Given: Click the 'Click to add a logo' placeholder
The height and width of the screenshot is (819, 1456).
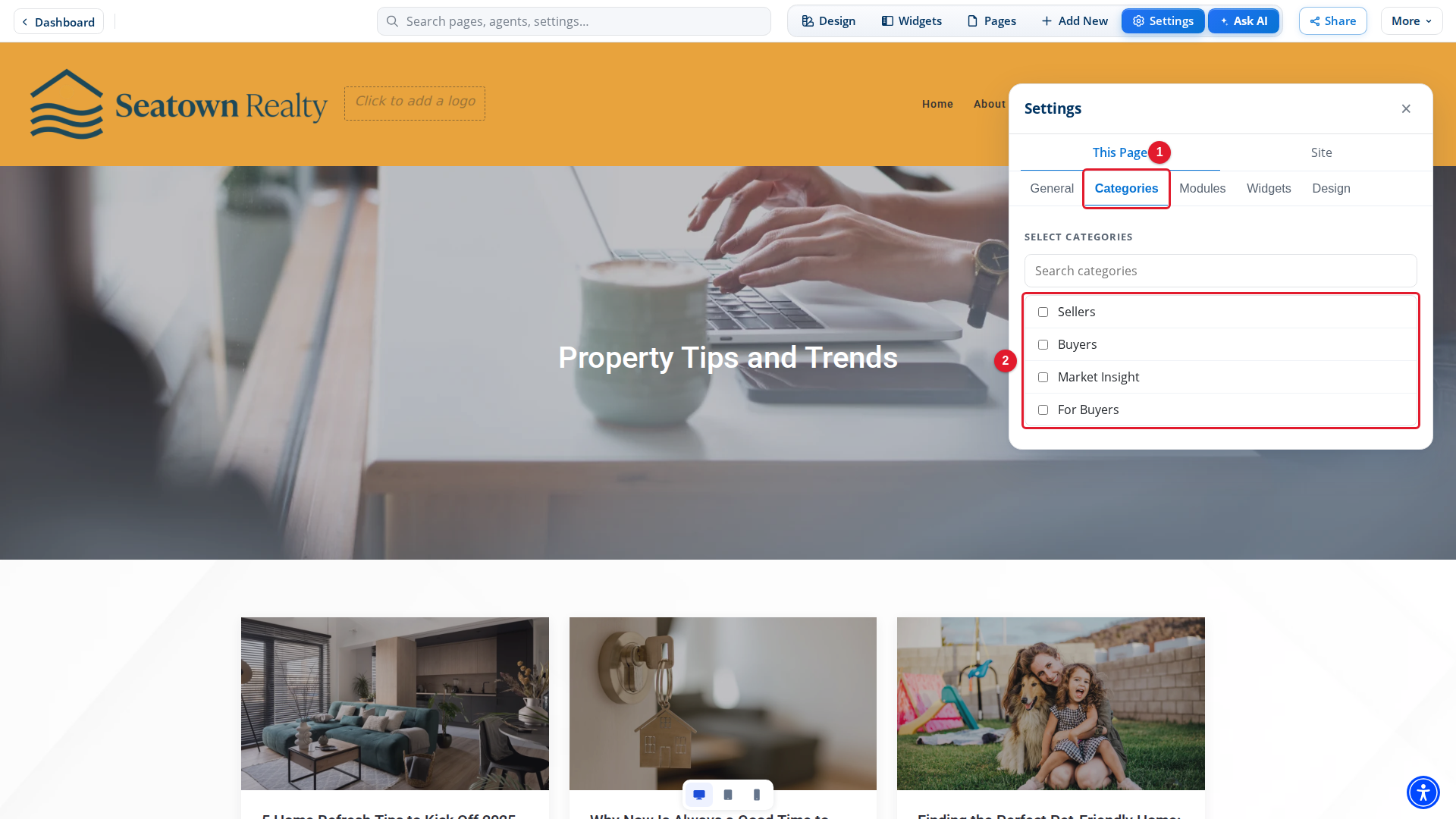Looking at the screenshot, I should point(415,103).
